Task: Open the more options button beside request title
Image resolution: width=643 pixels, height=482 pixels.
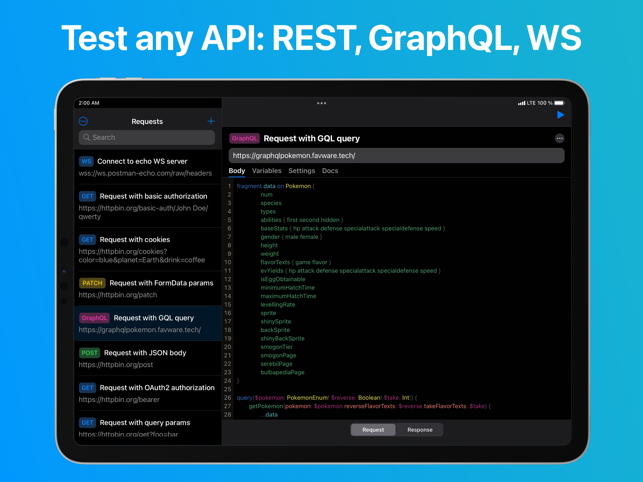Action: click(559, 139)
